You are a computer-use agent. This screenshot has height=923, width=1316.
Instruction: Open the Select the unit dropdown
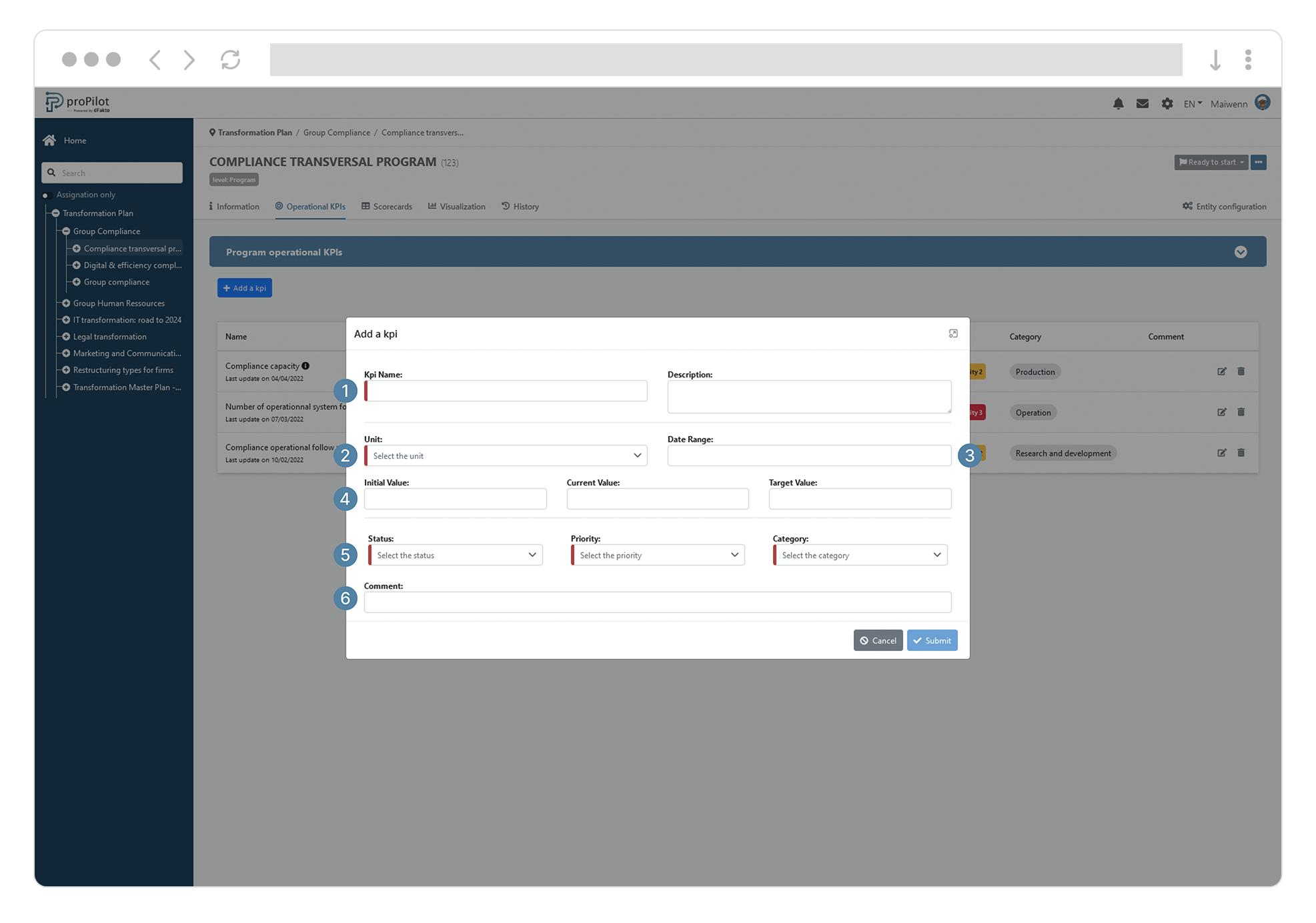pos(506,455)
